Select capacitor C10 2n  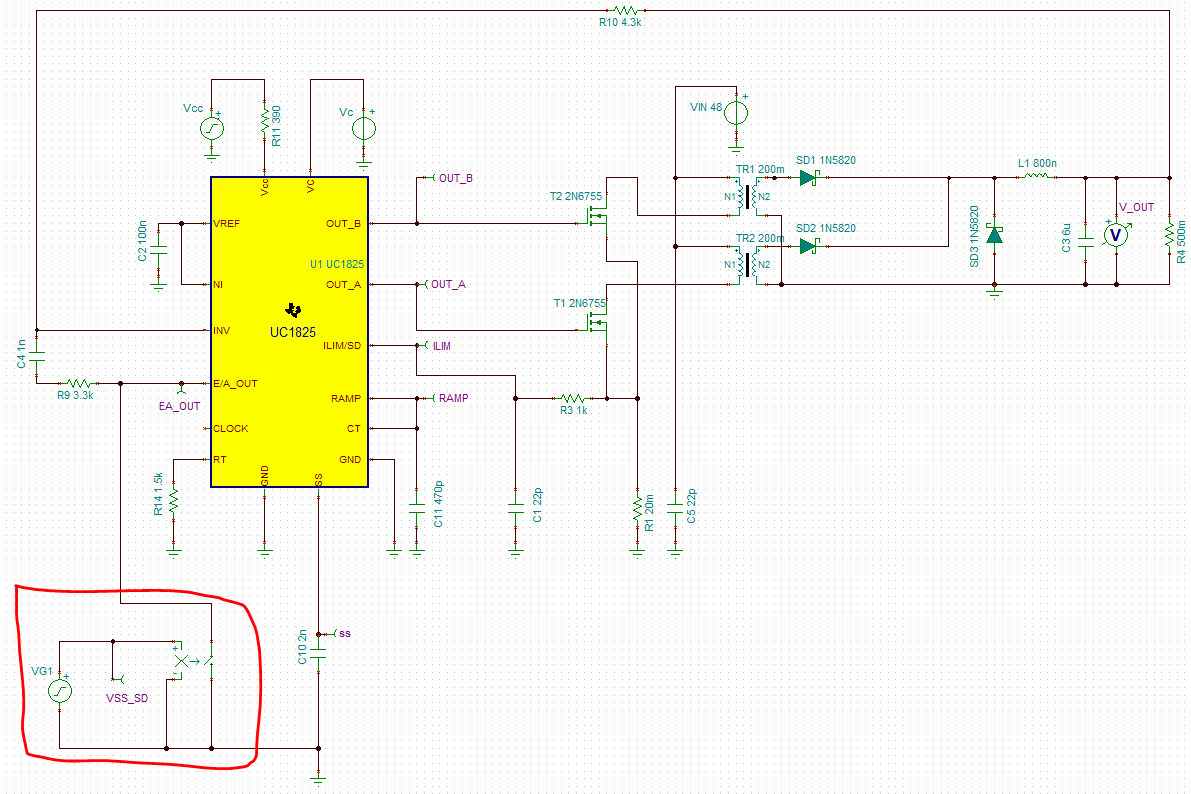(x=318, y=653)
